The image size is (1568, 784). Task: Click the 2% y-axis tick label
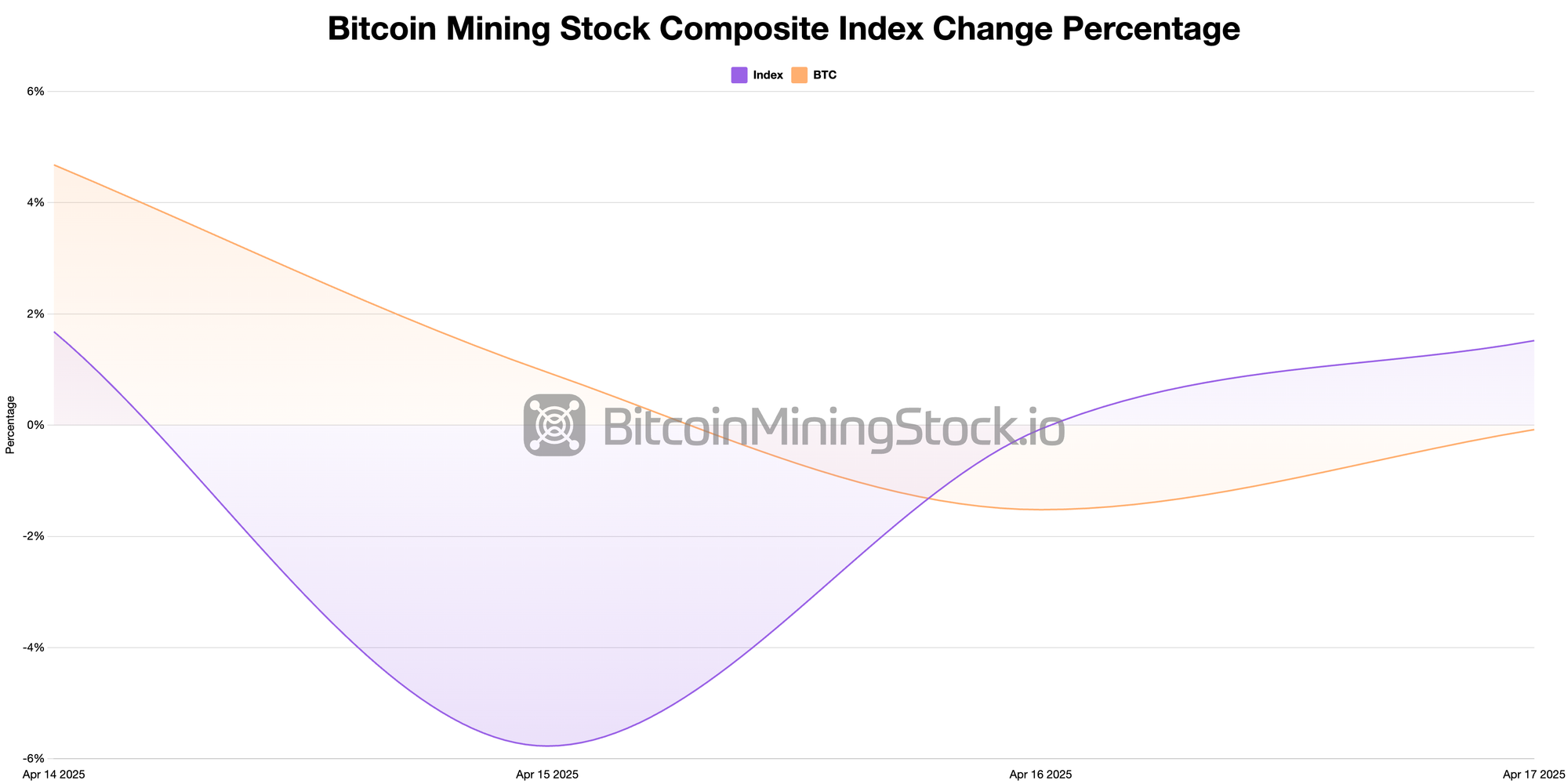tap(36, 314)
